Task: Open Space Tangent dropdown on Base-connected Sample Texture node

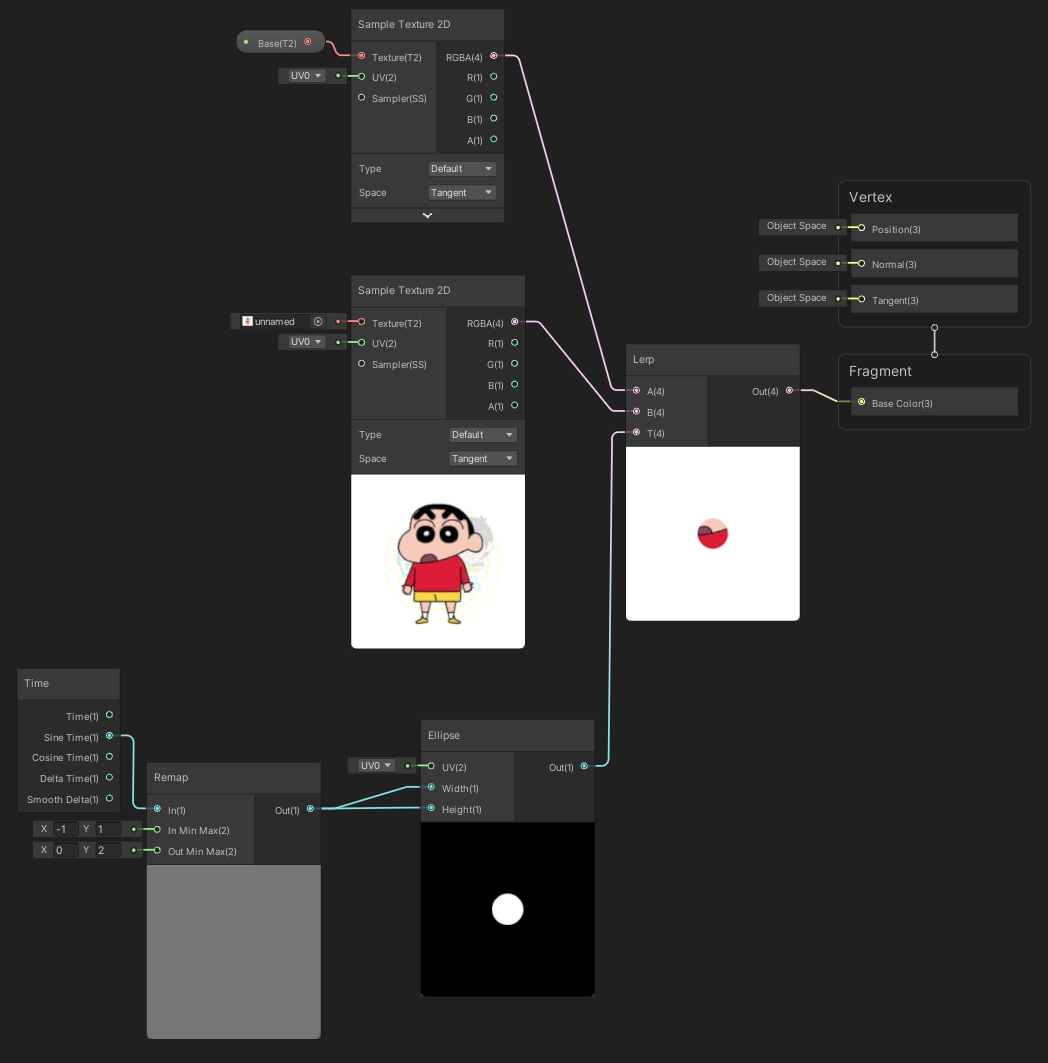Action: click(462, 193)
